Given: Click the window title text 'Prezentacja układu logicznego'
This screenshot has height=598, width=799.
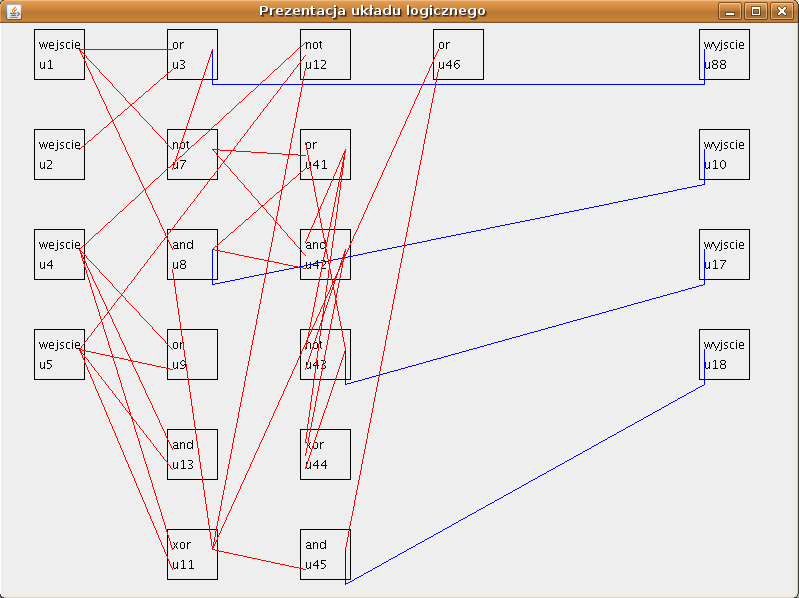Looking at the screenshot, I should coord(372,11).
